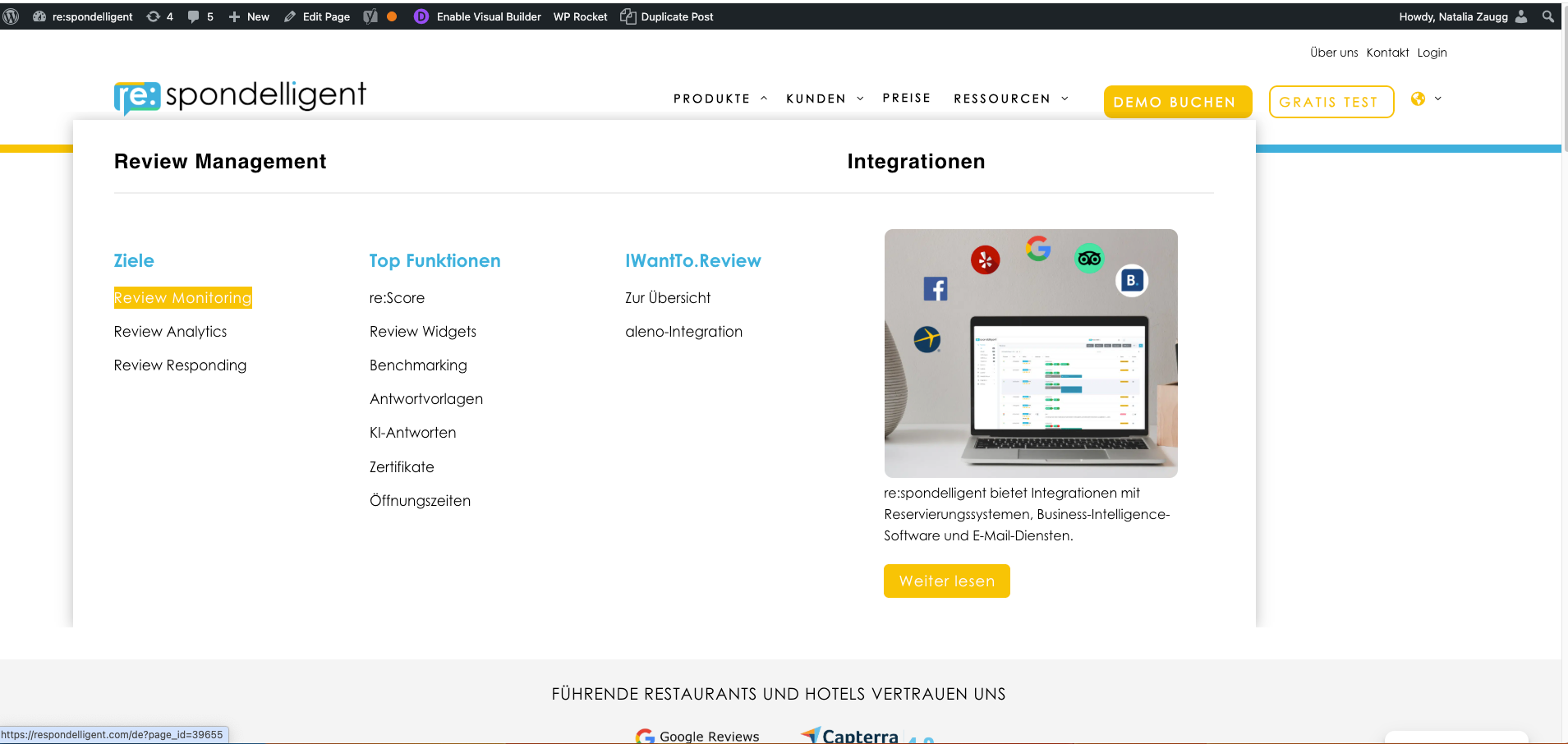Open the Review Responding link
This screenshot has height=744, width=1568.
tap(180, 365)
